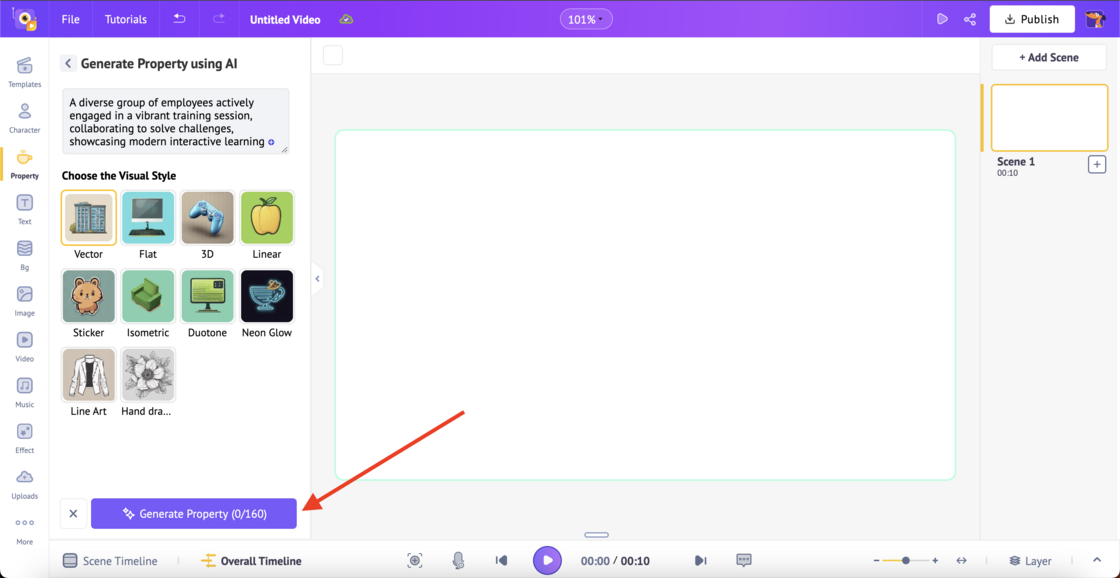This screenshot has width=1120, height=578.
Task: Switch to the Scene Timeline tab
Action: click(x=110, y=561)
